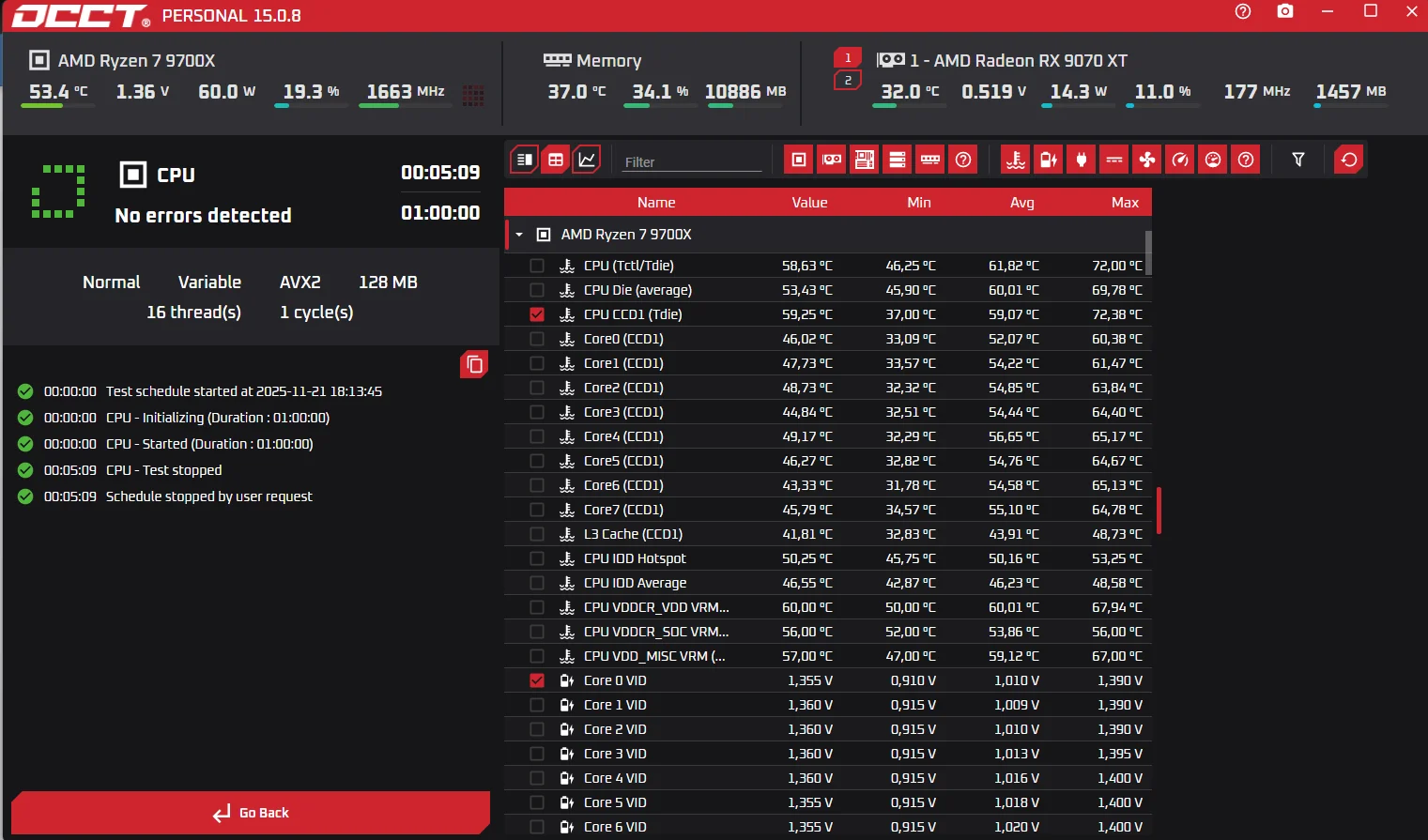
Task: Click the thermometer icon on the Core0 (CCD1) row
Action: 567,339
